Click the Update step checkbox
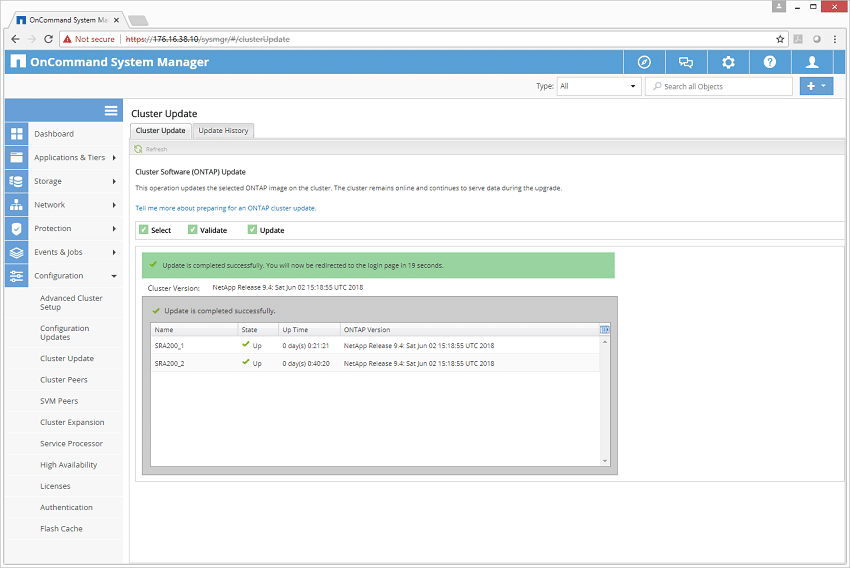The height and width of the screenshot is (568, 850). point(252,230)
